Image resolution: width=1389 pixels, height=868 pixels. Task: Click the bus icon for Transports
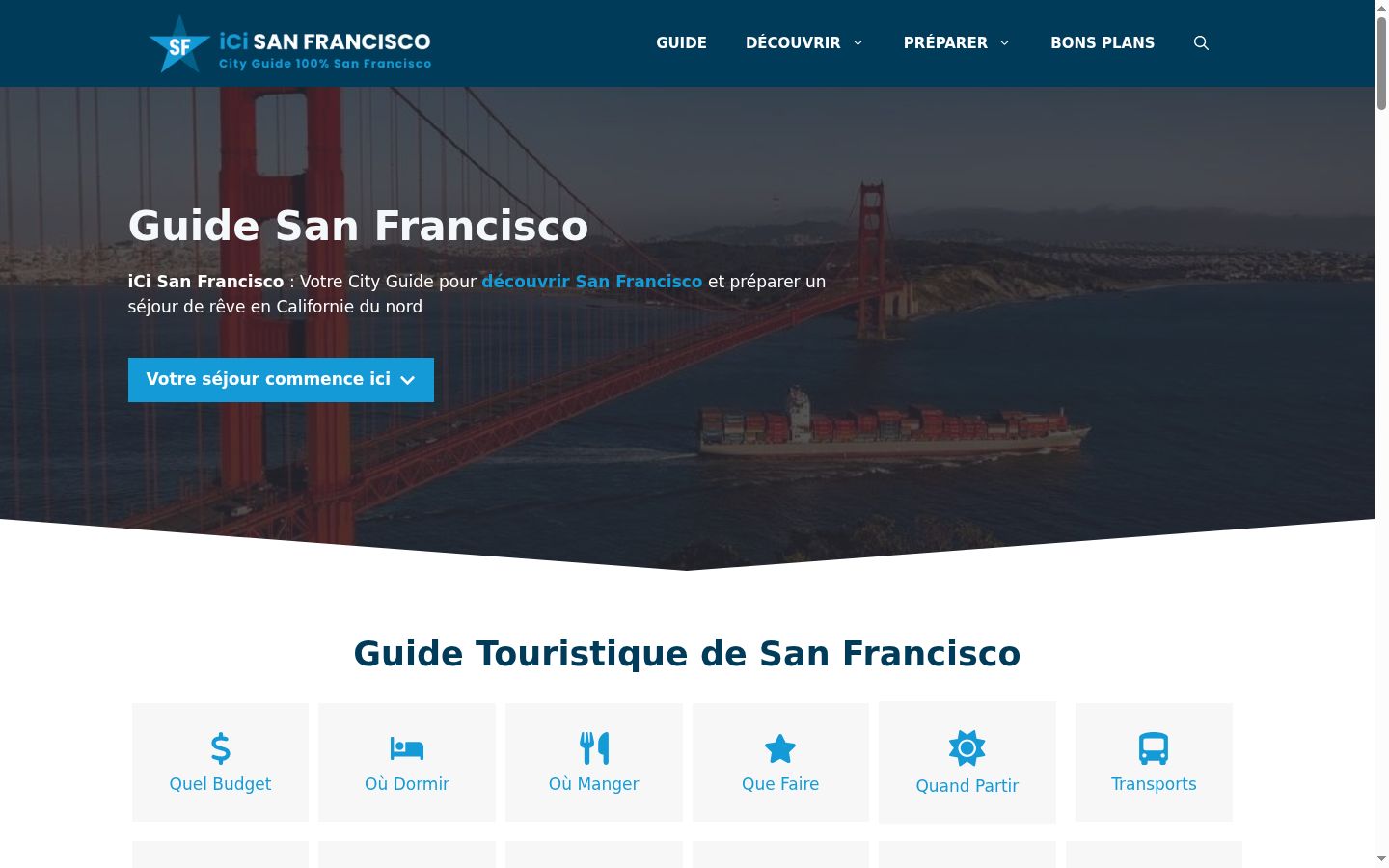(x=1154, y=748)
